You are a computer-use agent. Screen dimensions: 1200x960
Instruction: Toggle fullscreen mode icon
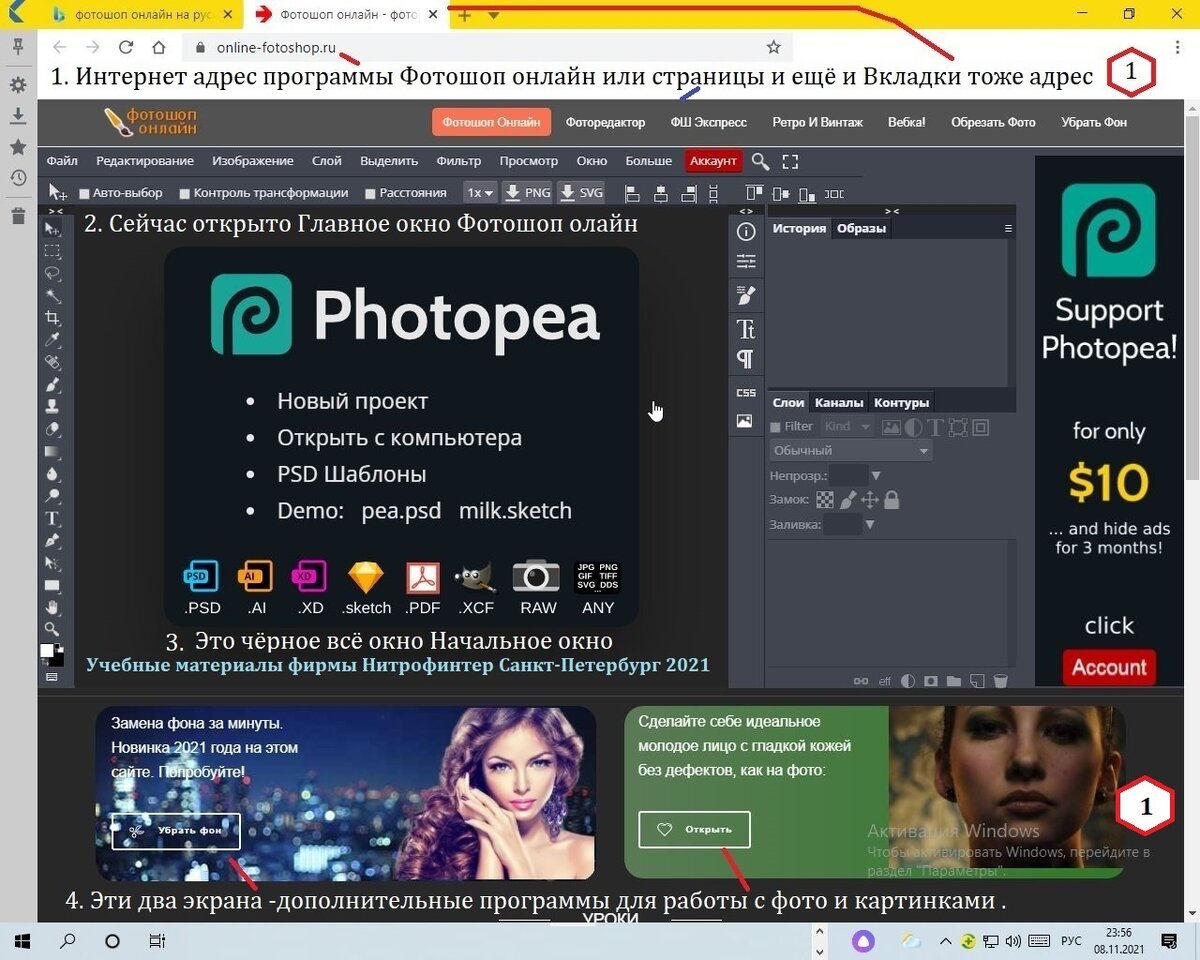791,161
